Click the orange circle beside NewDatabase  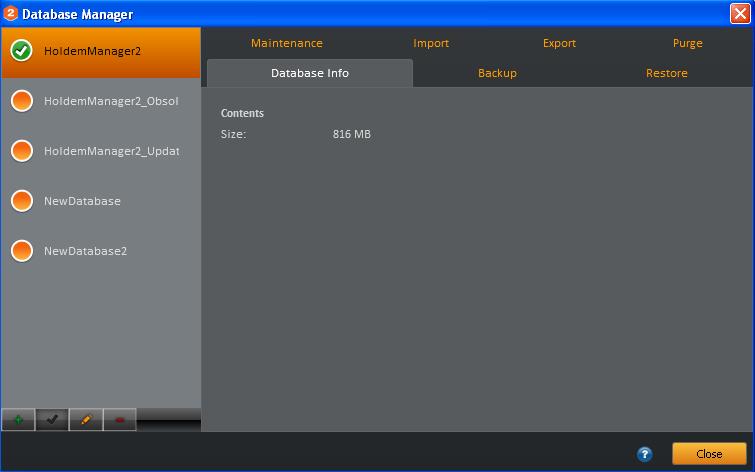click(x=22, y=201)
